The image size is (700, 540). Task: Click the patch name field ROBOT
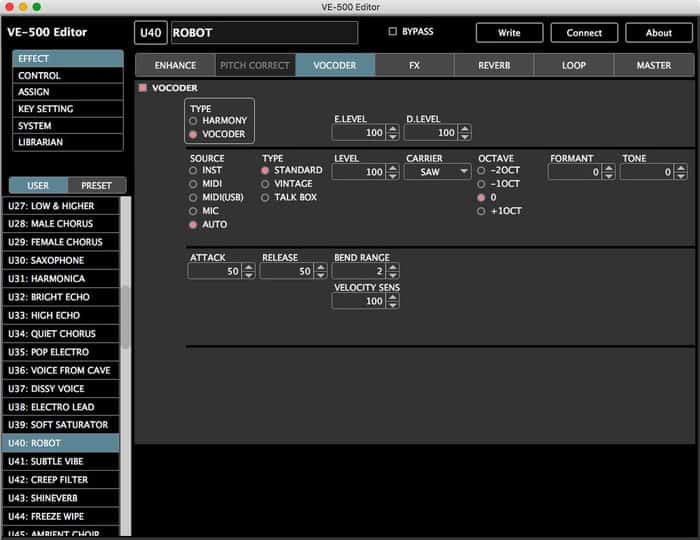[x=264, y=33]
